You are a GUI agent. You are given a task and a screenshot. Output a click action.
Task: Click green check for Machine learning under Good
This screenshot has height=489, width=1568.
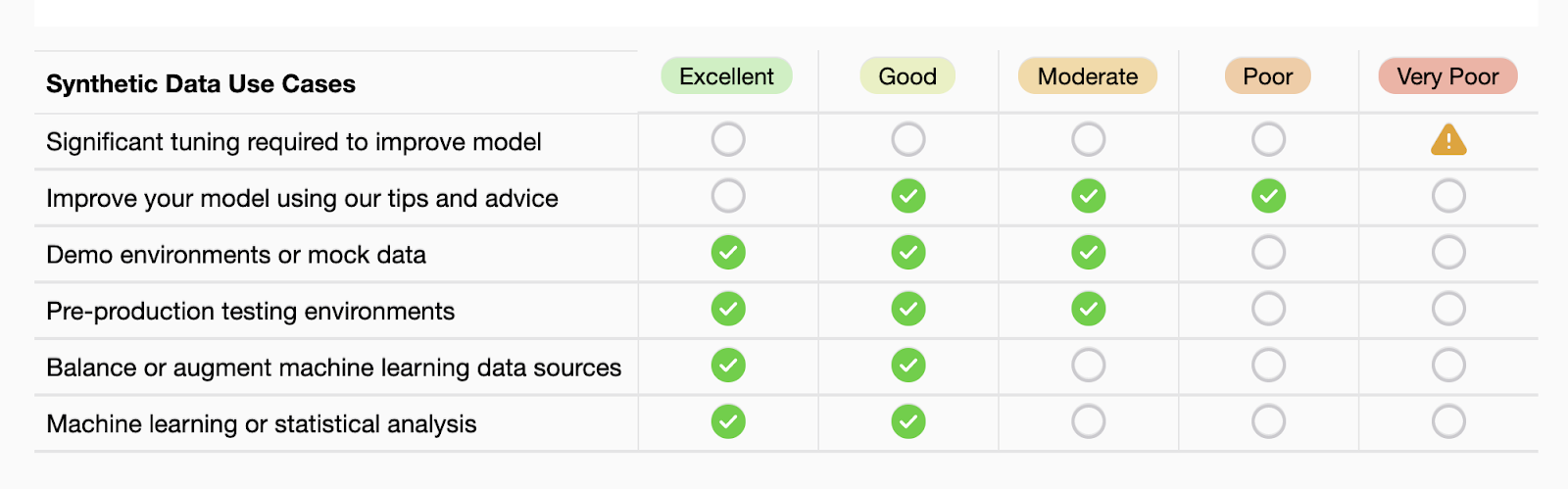908,422
